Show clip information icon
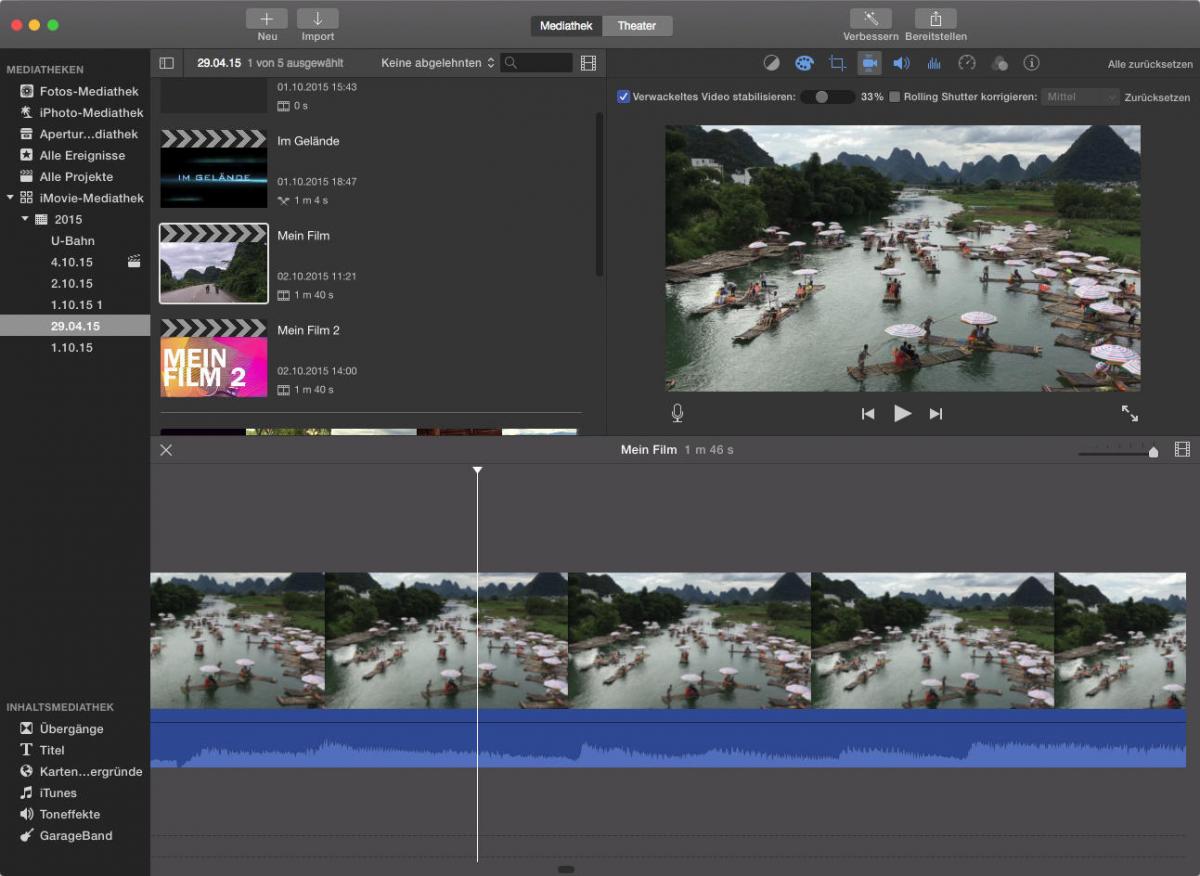 [1031, 63]
